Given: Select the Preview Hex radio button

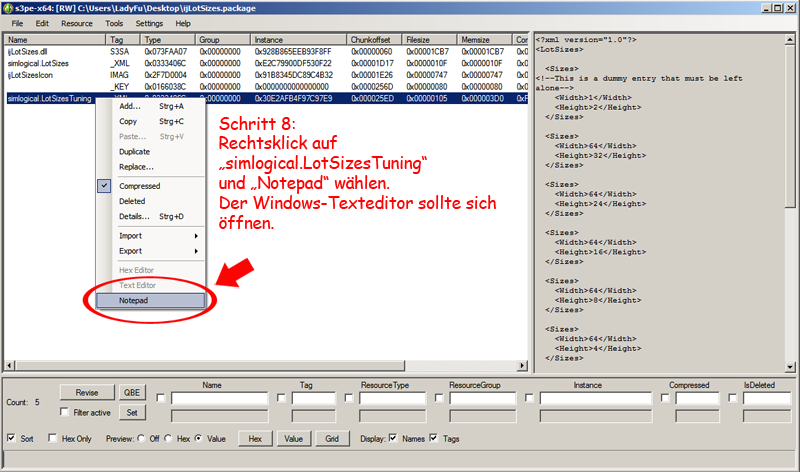Looking at the screenshot, I should (168, 438).
